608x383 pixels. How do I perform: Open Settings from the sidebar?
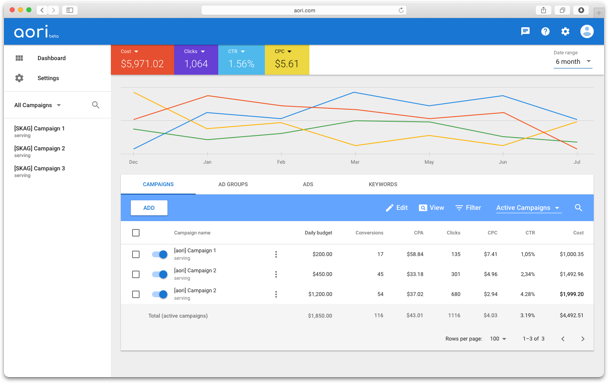48,78
